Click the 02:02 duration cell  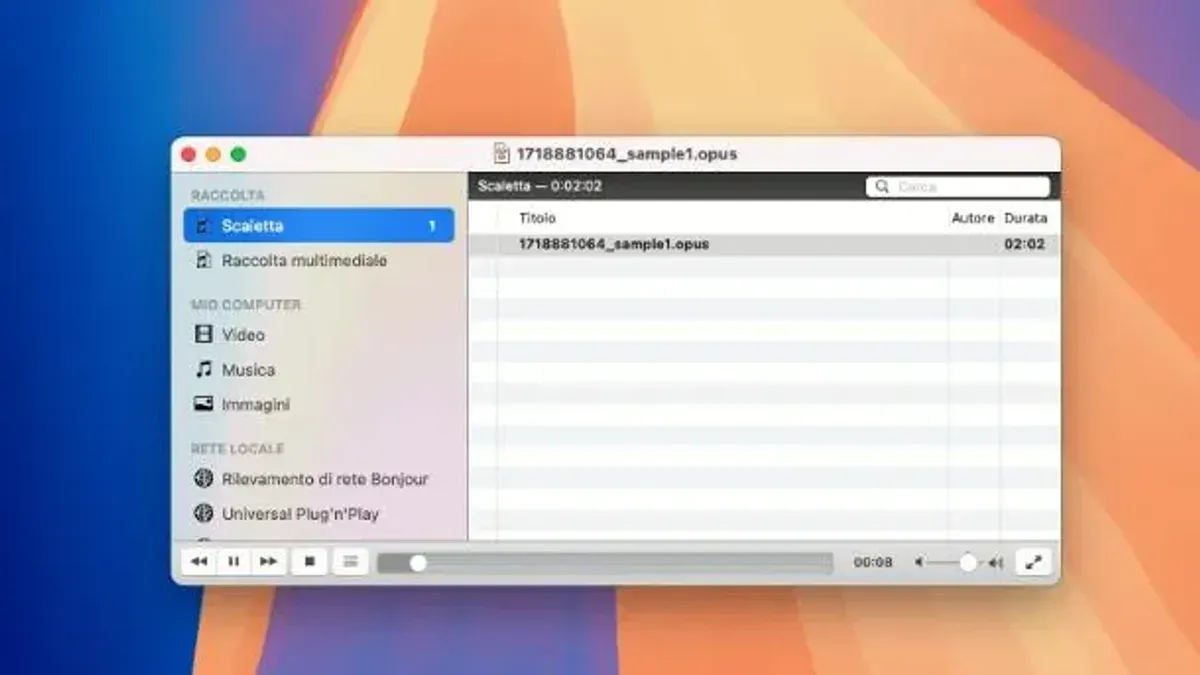1025,244
